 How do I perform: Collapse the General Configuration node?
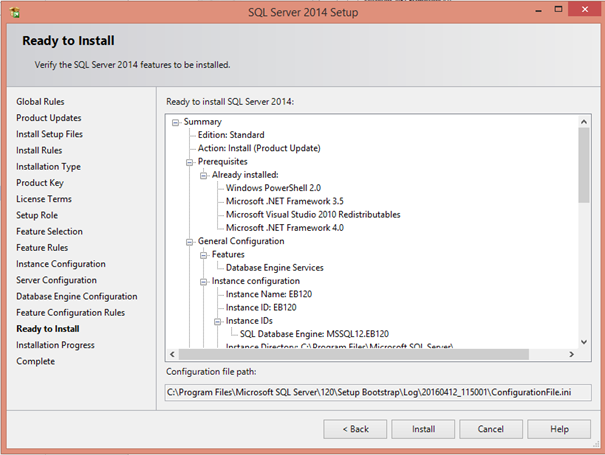pos(189,242)
